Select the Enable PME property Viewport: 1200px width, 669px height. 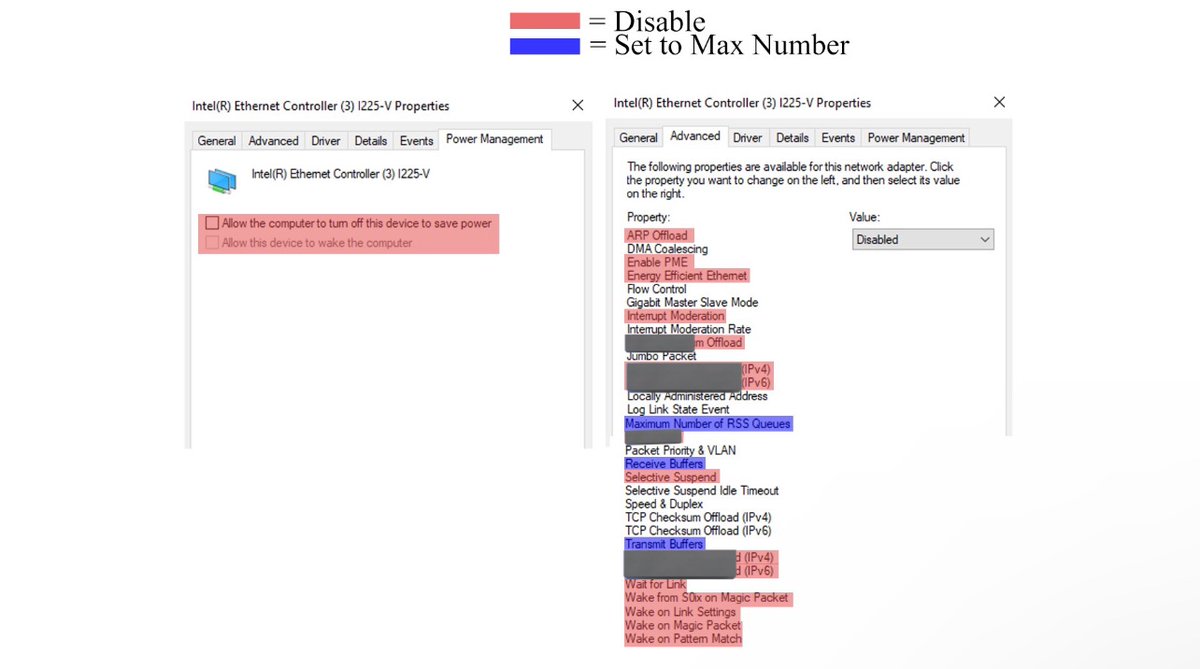657,262
